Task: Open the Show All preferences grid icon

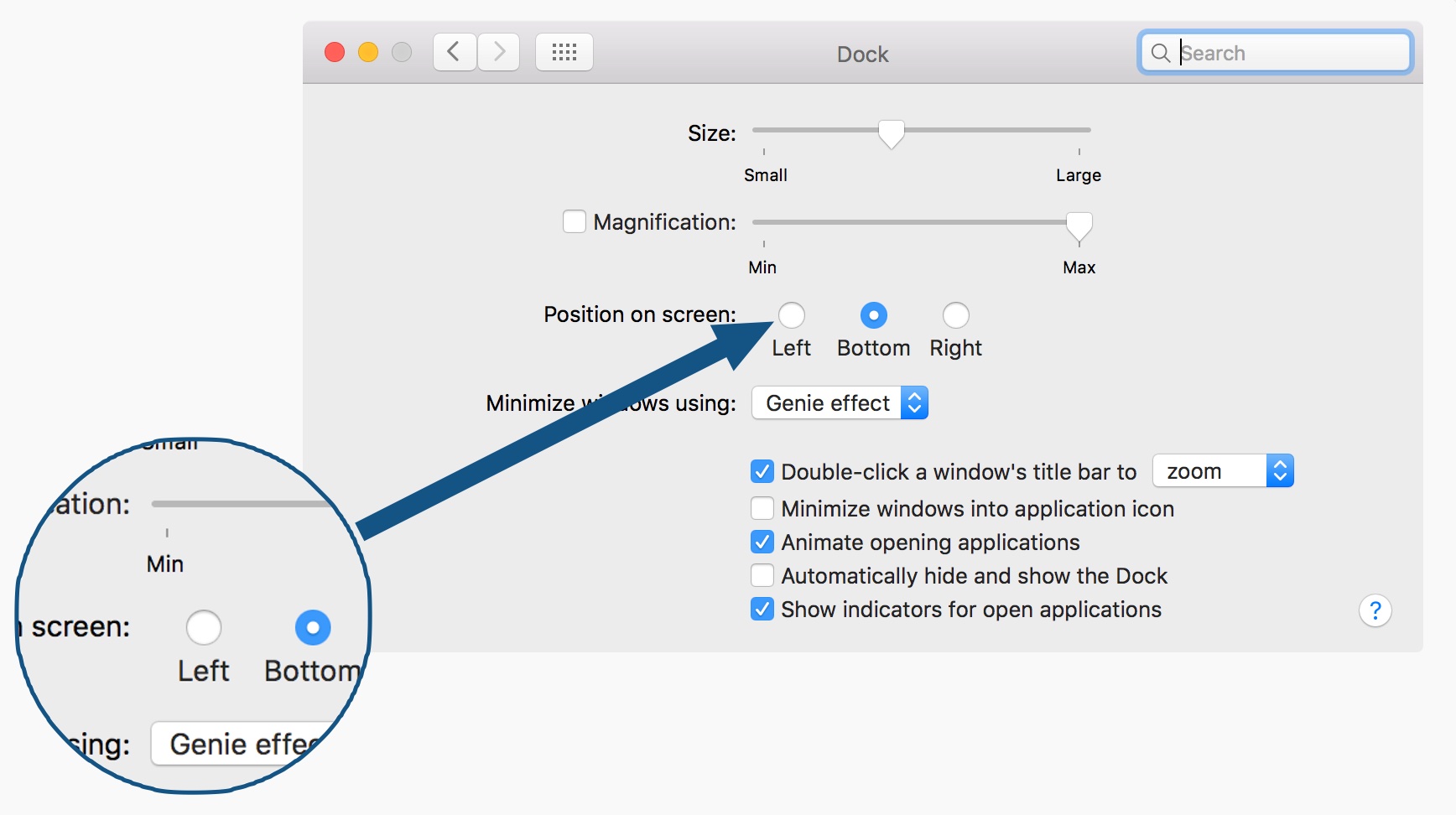Action: 564,51
